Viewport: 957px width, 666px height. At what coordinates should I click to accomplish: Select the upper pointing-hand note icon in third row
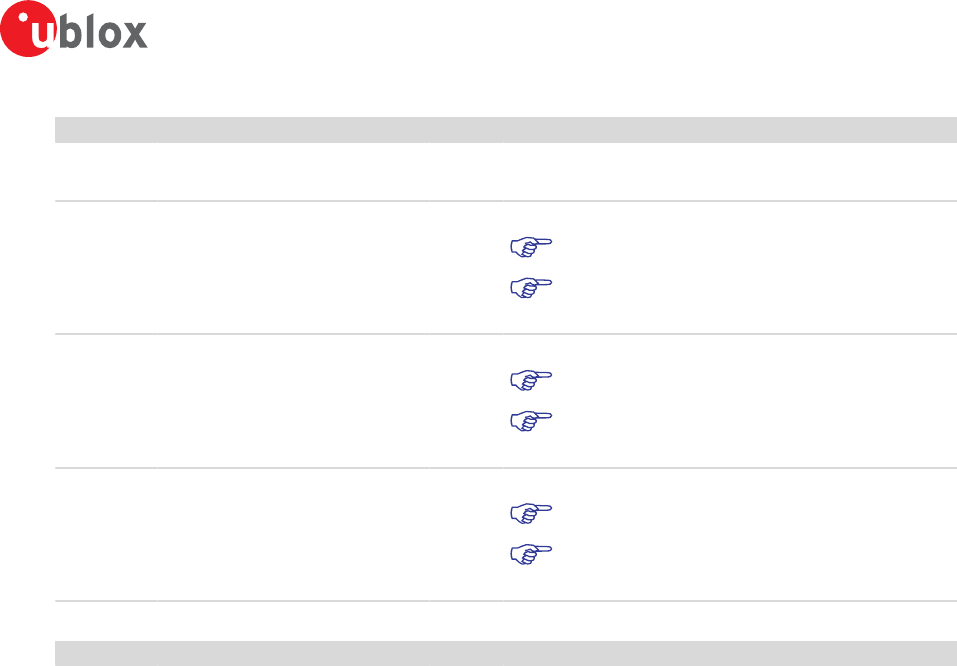pos(531,380)
